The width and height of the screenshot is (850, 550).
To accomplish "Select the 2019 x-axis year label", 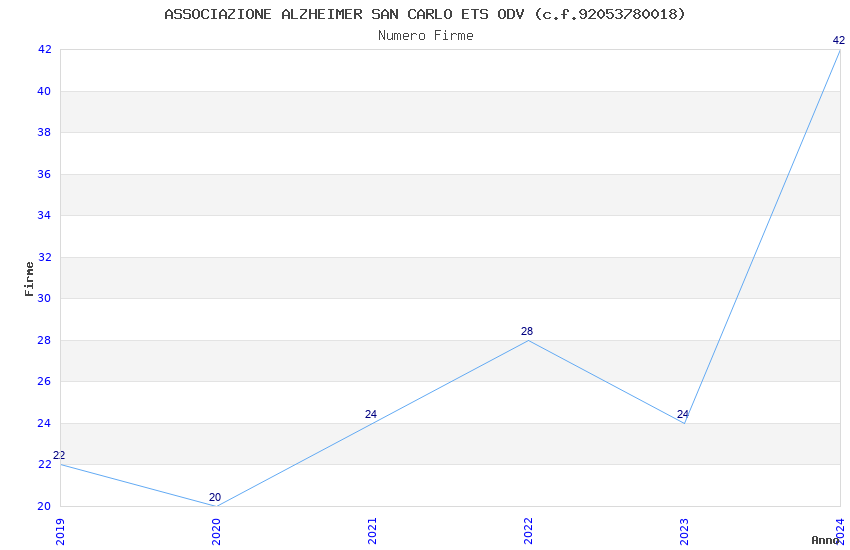I will pyautogui.click(x=60, y=531).
